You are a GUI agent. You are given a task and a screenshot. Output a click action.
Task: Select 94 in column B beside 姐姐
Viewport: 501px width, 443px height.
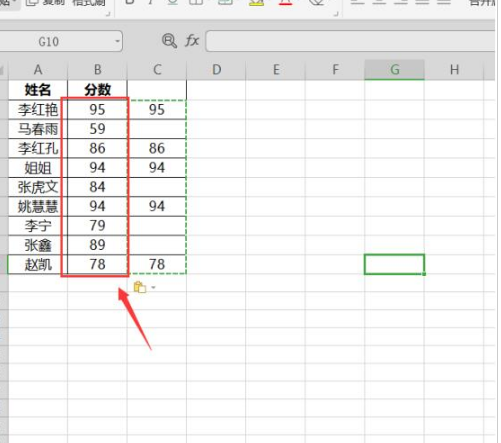(x=97, y=168)
